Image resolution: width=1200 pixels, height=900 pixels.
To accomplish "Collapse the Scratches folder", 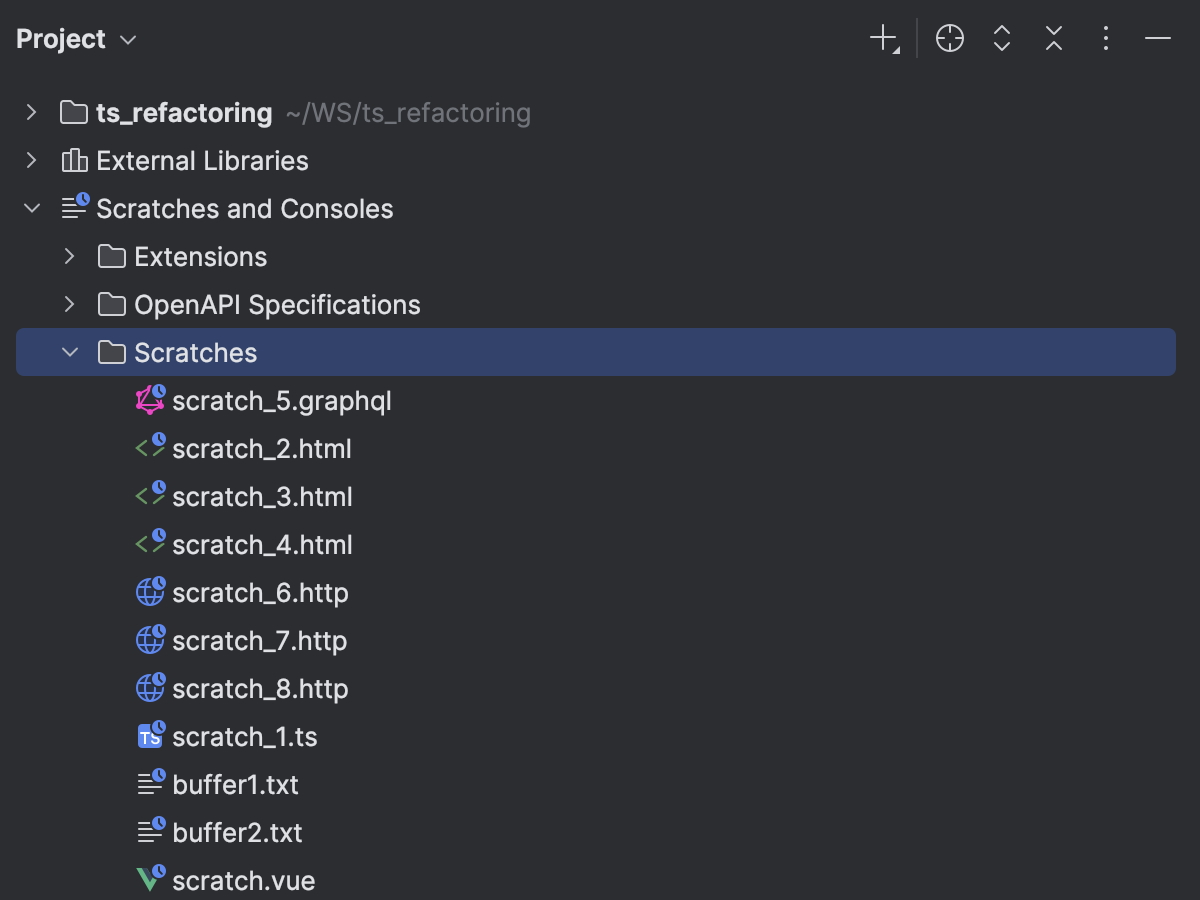I will pos(69,353).
